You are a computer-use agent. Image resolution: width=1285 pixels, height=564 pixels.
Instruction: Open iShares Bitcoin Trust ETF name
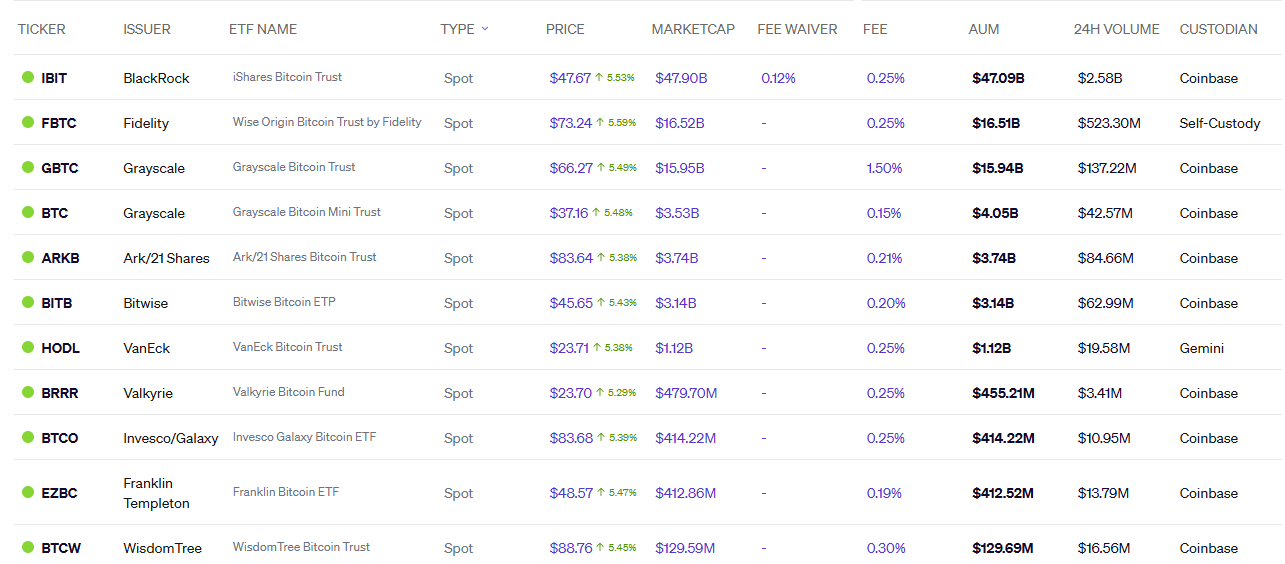pyautogui.click(x=287, y=77)
